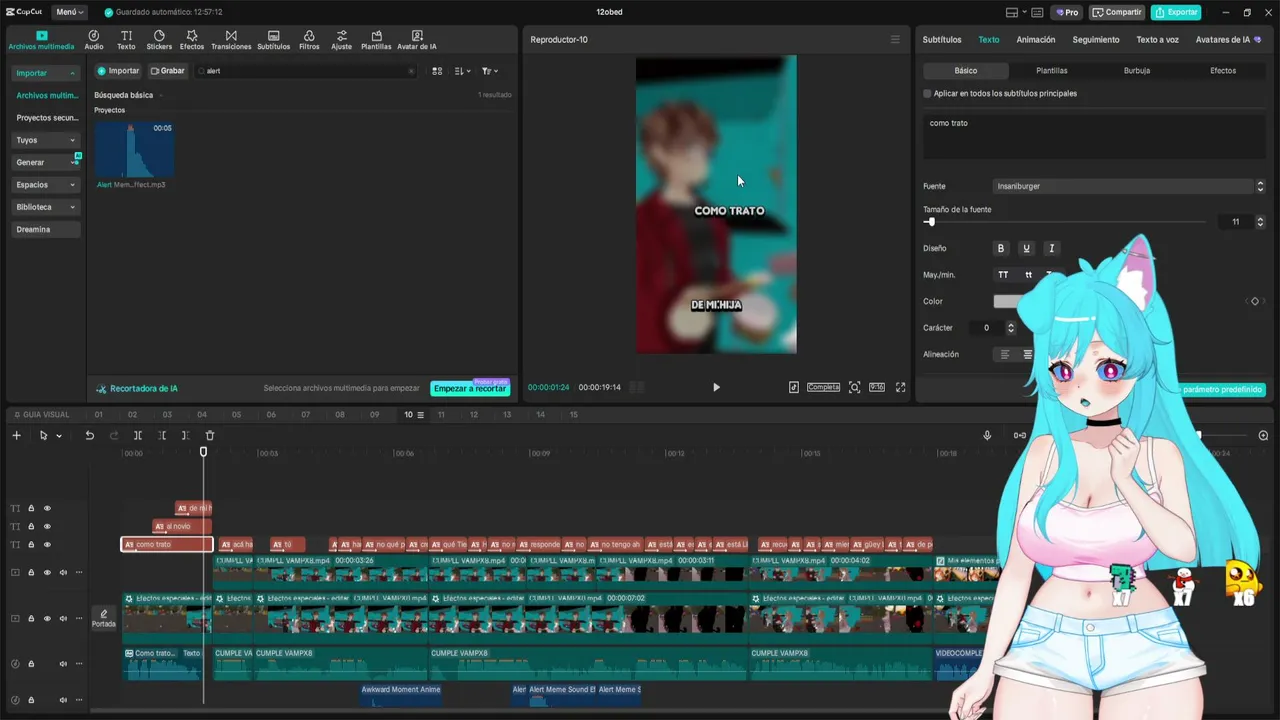
Task: Check Aplicar en todos los subtítulos principales
Action: [927, 93]
